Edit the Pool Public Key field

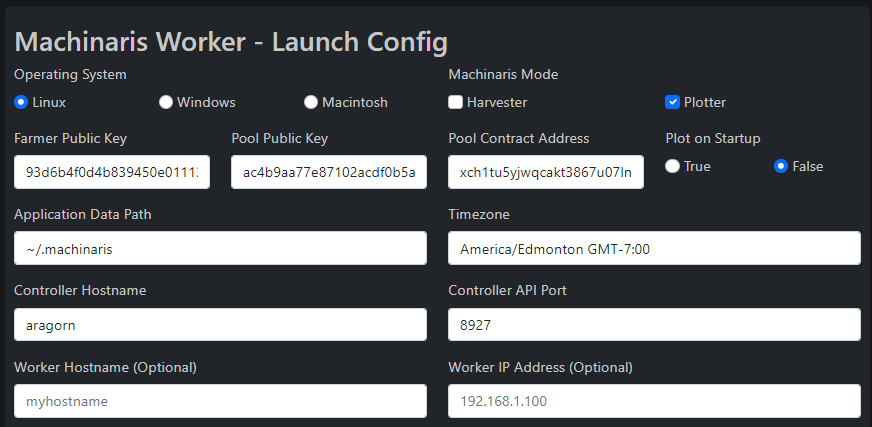tap(329, 172)
